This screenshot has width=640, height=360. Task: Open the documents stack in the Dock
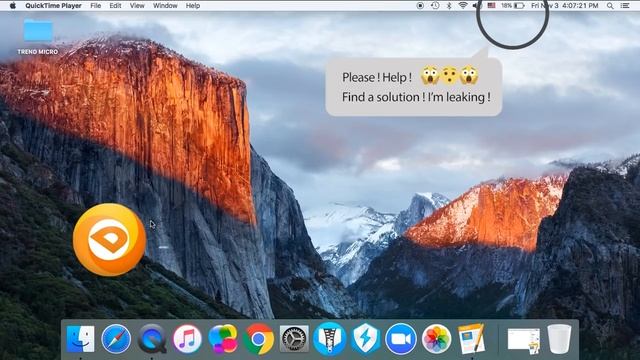click(x=524, y=340)
